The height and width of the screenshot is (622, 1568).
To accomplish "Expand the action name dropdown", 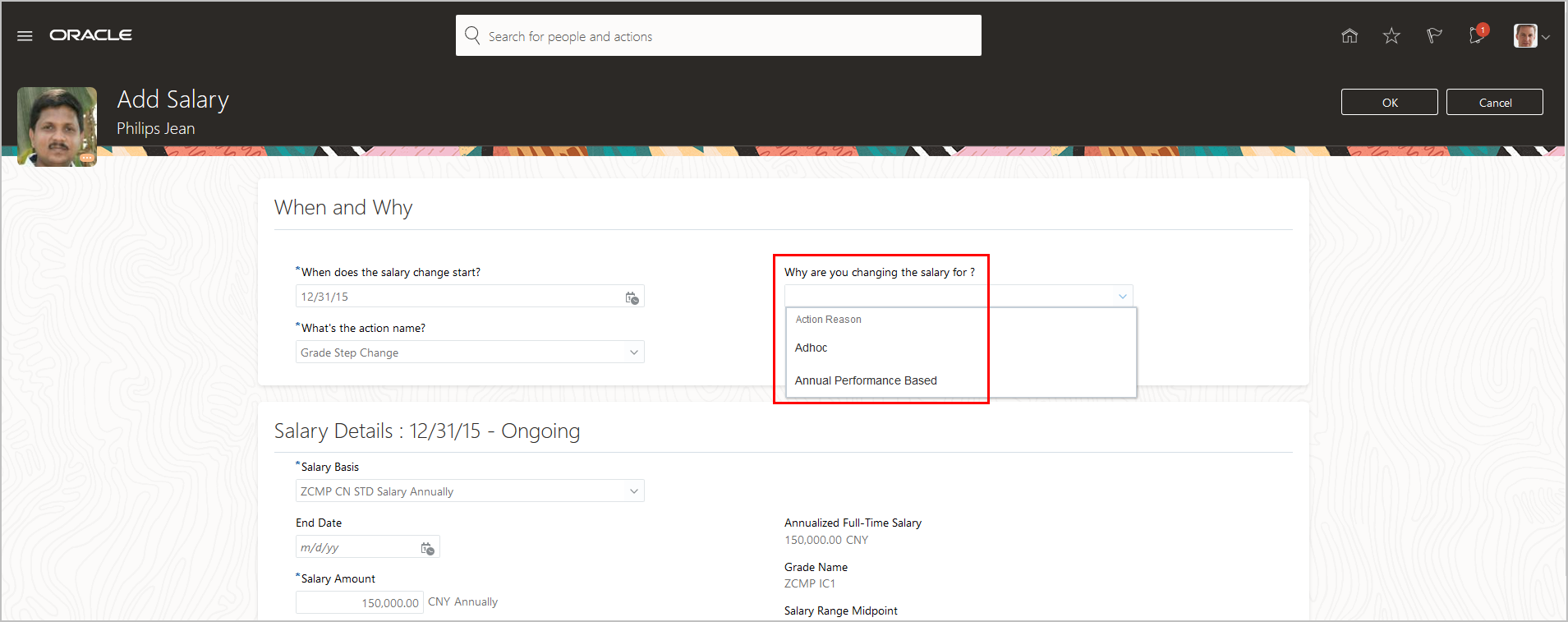I will [x=633, y=352].
